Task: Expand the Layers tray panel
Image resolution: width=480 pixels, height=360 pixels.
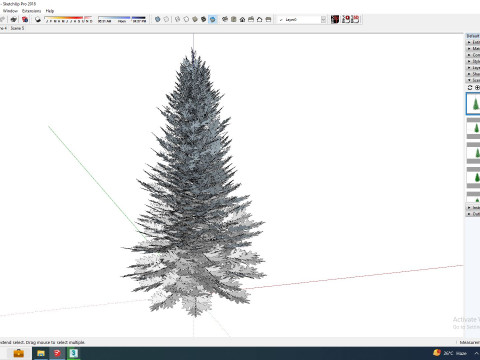Action: pyautogui.click(x=473, y=68)
